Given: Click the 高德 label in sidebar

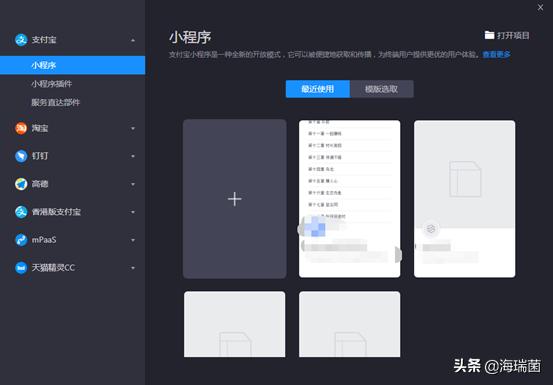Looking at the screenshot, I should pyautogui.click(x=40, y=184).
